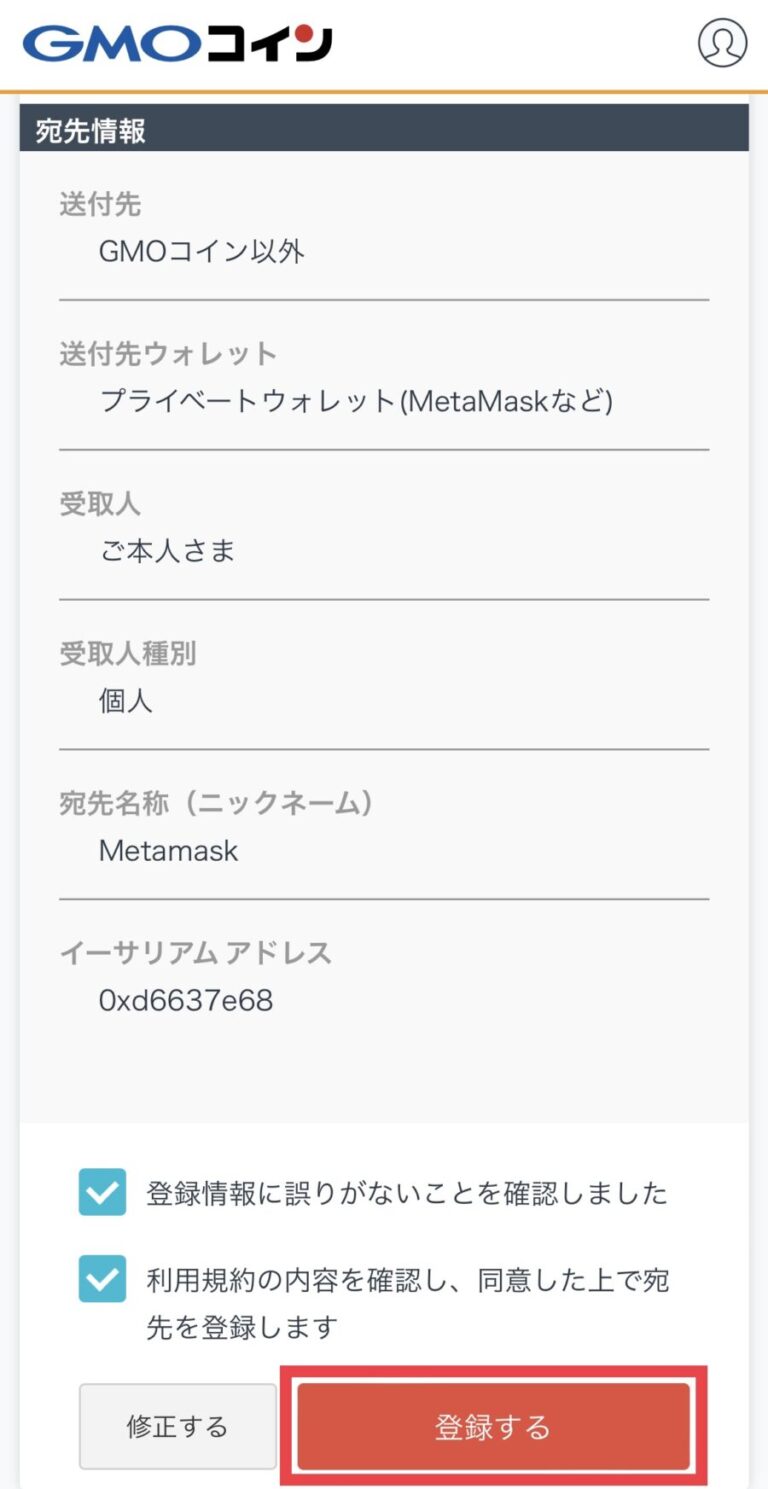Select the person silhouette icon top right

coord(723,44)
